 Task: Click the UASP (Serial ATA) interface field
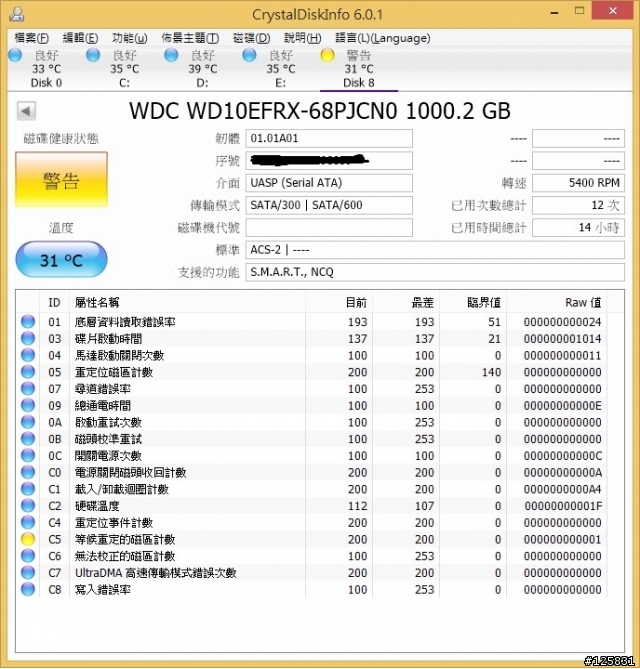coord(329,183)
